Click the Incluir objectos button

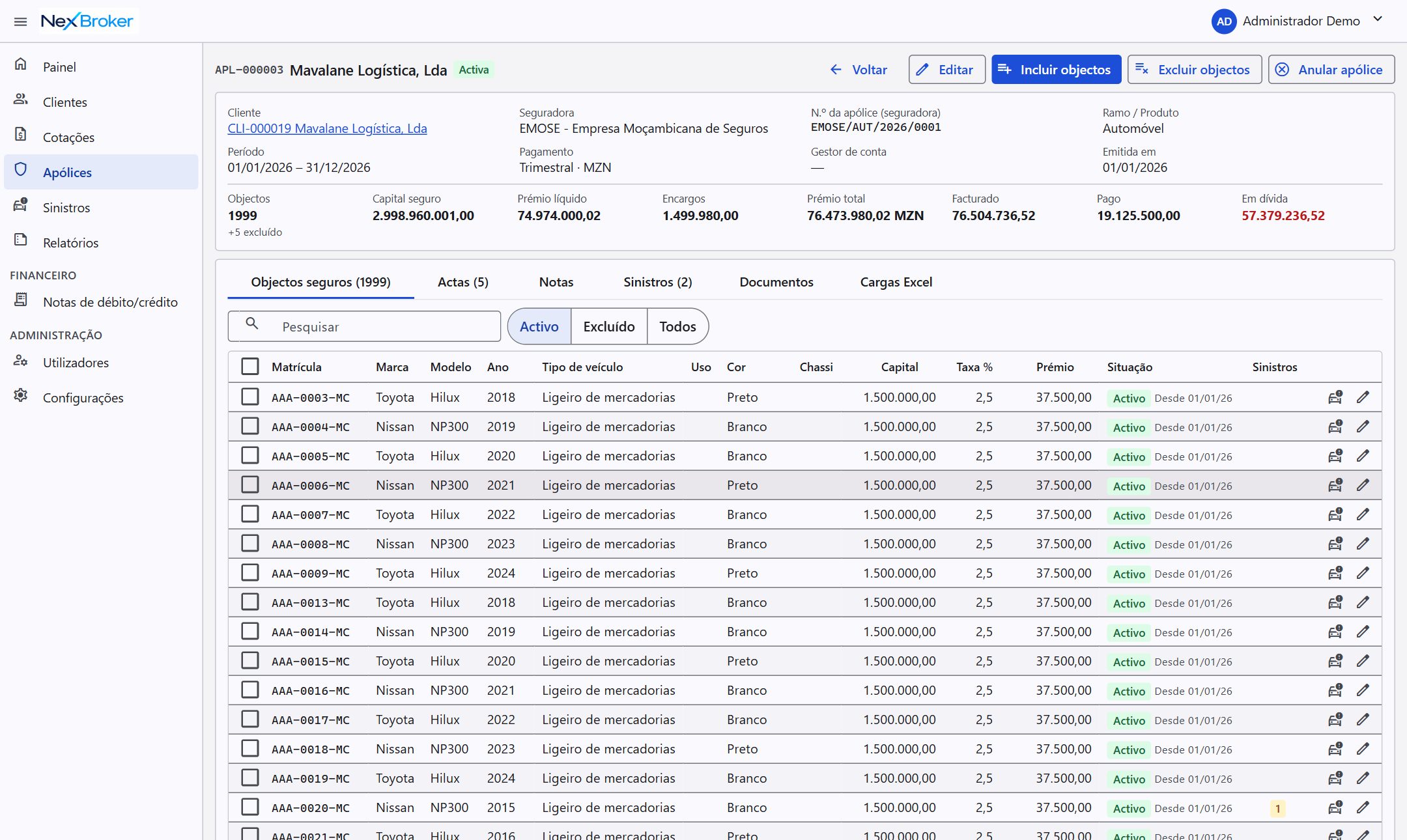1056,70
